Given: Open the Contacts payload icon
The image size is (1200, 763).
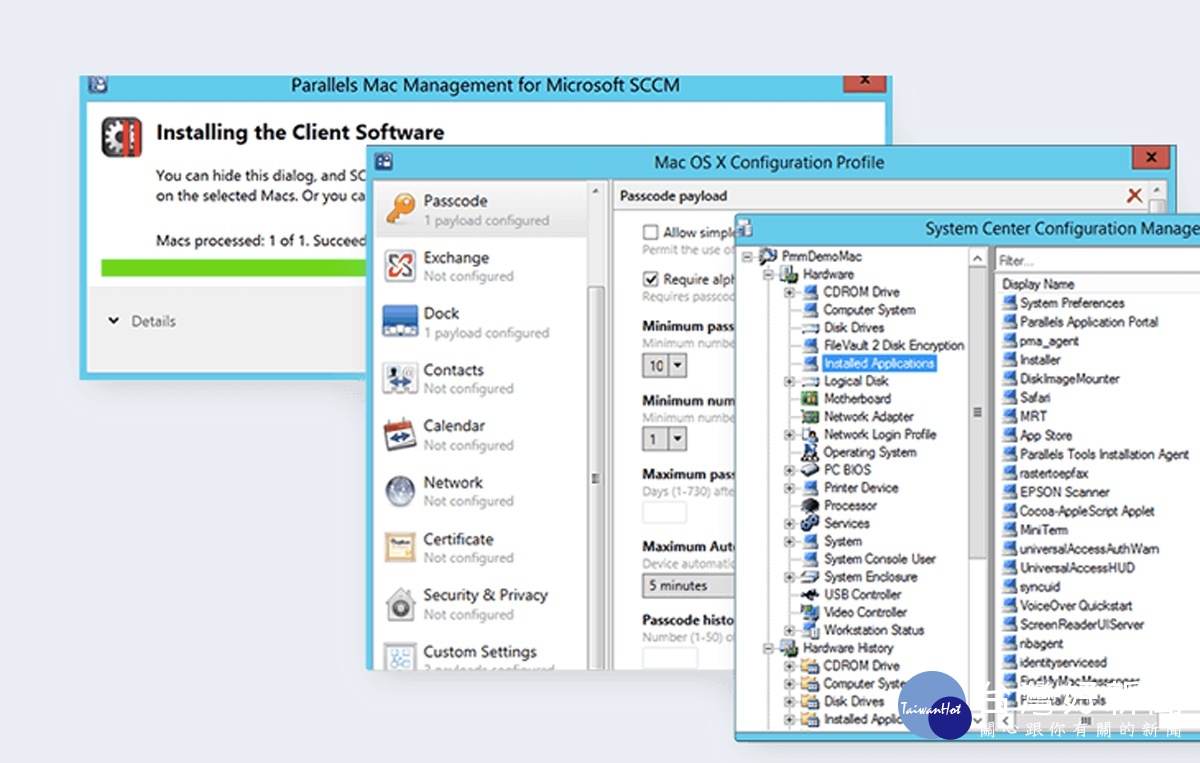Looking at the screenshot, I should point(400,378).
